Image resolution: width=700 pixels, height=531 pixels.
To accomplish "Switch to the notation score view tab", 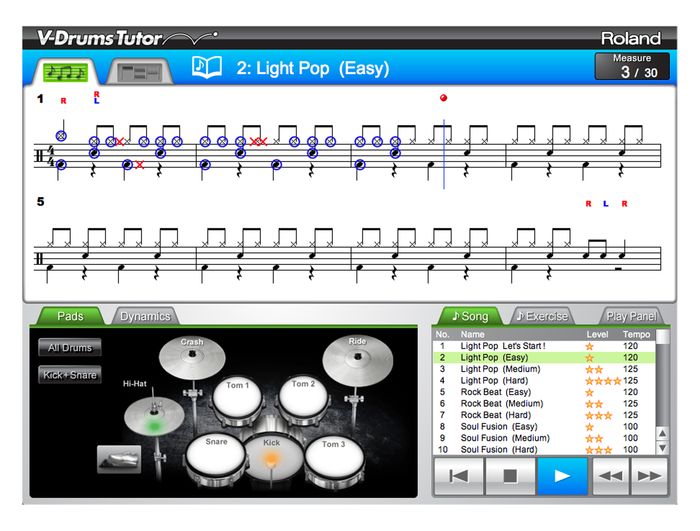I will (x=65, y=72).
